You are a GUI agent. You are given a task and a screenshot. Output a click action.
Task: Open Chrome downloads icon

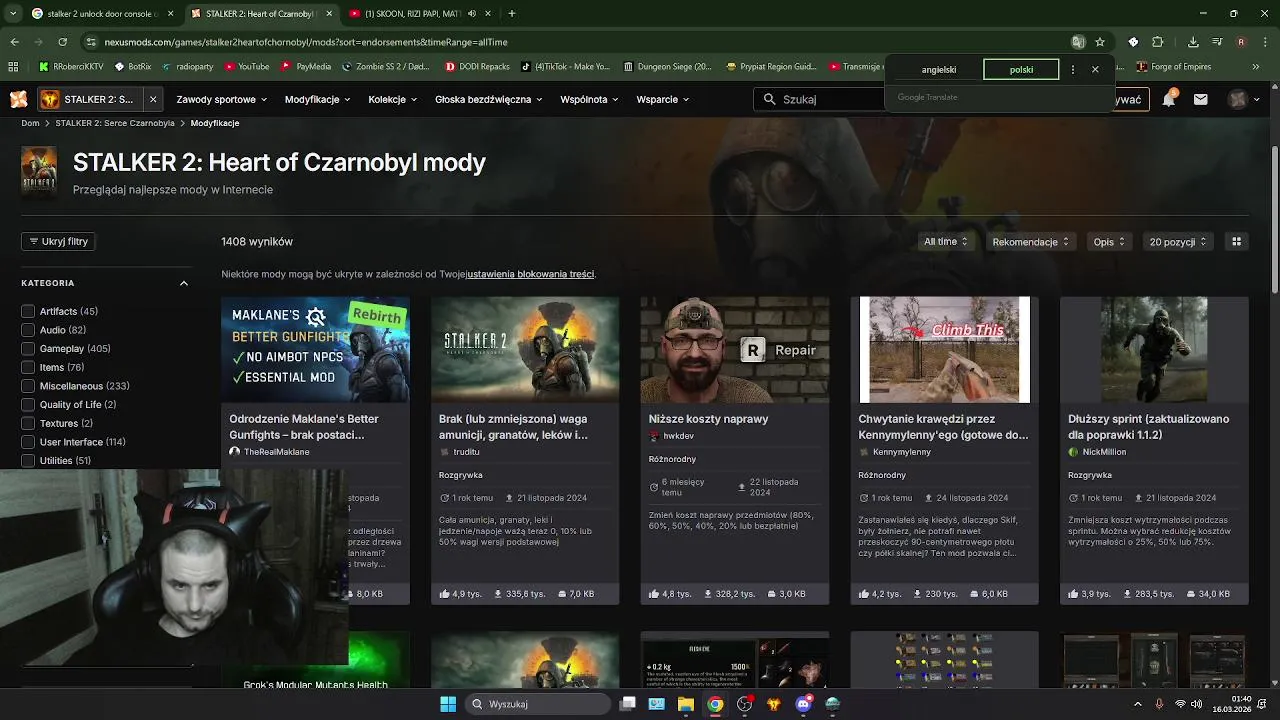click(x=1193, y=42)
